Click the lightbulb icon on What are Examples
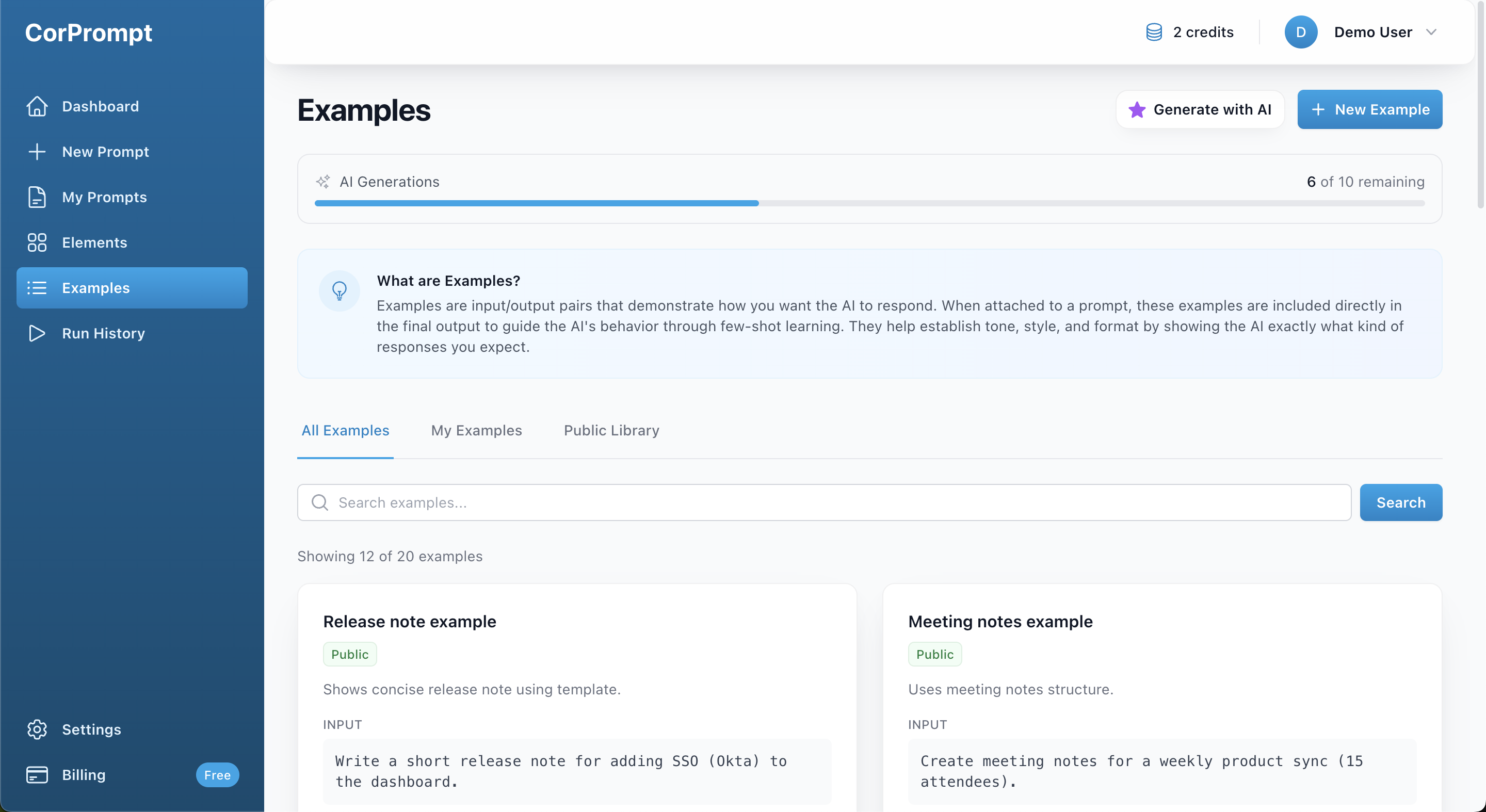 click(x=339, y=290)
